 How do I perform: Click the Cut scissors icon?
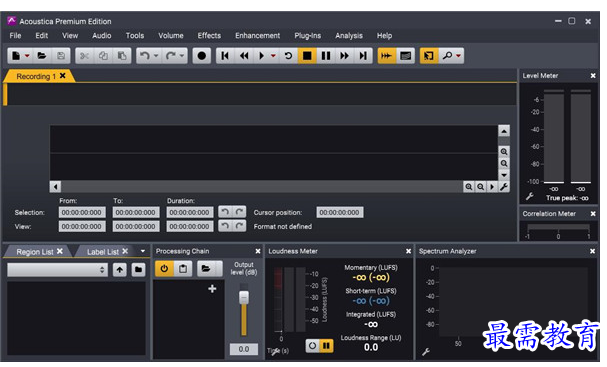(x=84, y=56)
